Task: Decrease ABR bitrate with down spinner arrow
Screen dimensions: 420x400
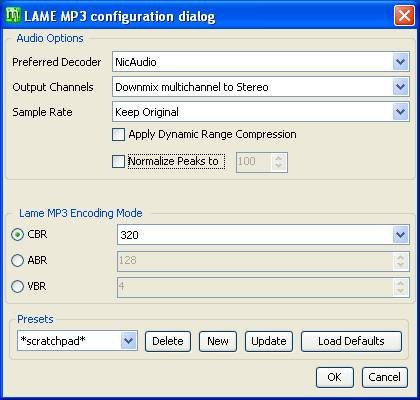Action: (401, 265)
